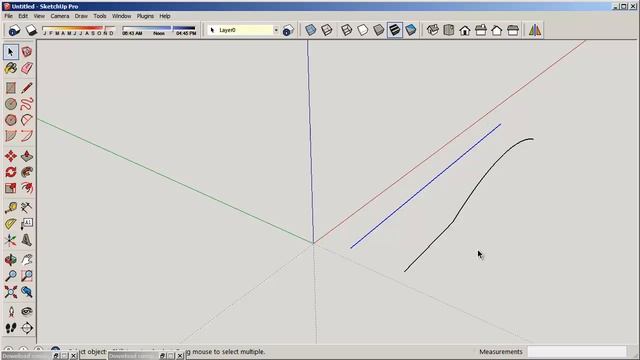Switch to Shaded With Textures style
This screenshot has height=360, width=640.
pyautogui.click(x=395, y=30)
